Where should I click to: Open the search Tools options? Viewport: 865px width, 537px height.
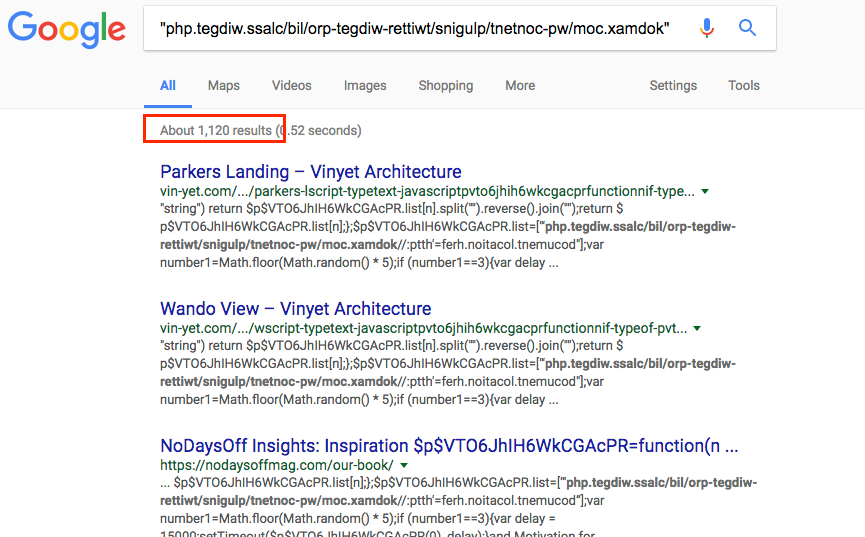pos(744,86)
